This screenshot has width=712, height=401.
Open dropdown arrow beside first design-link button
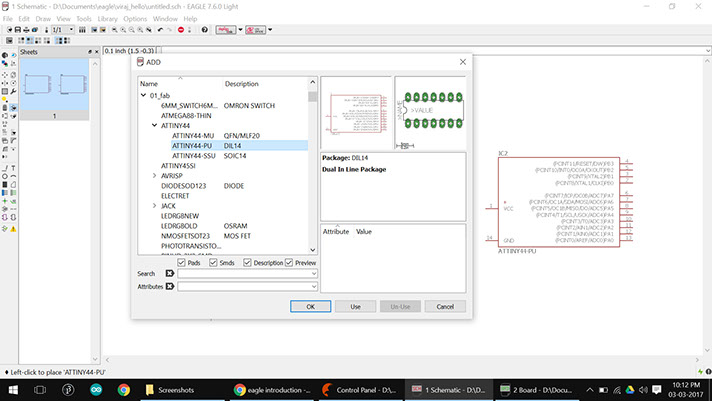241,30
